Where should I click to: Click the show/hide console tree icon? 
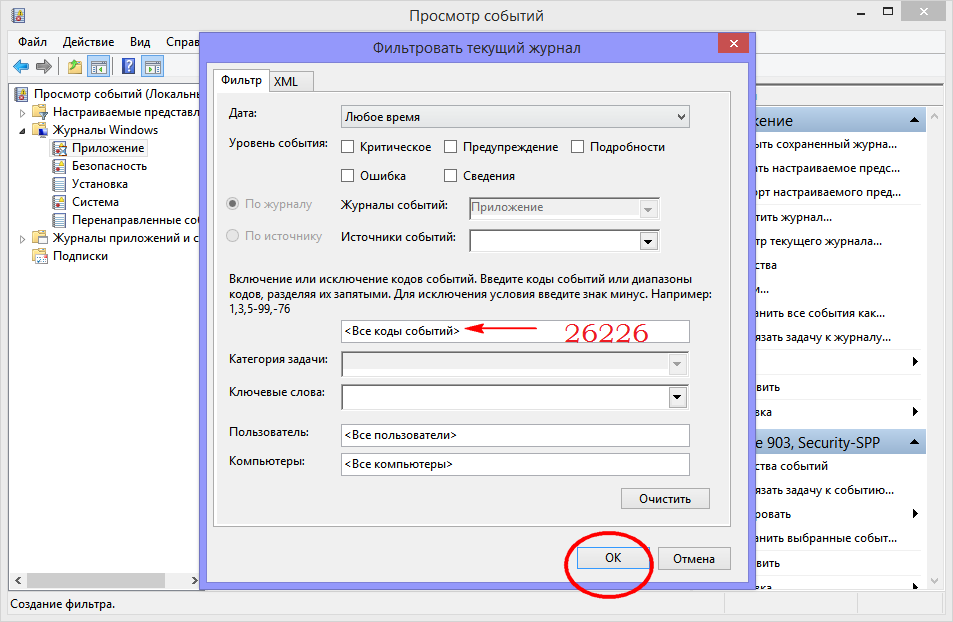point(99,66)
